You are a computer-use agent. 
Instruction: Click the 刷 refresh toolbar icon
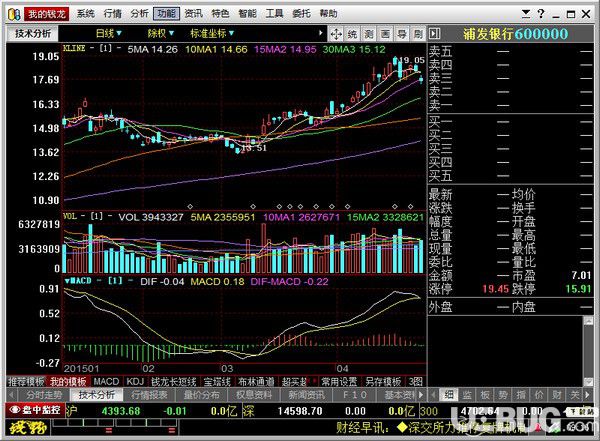417,34
